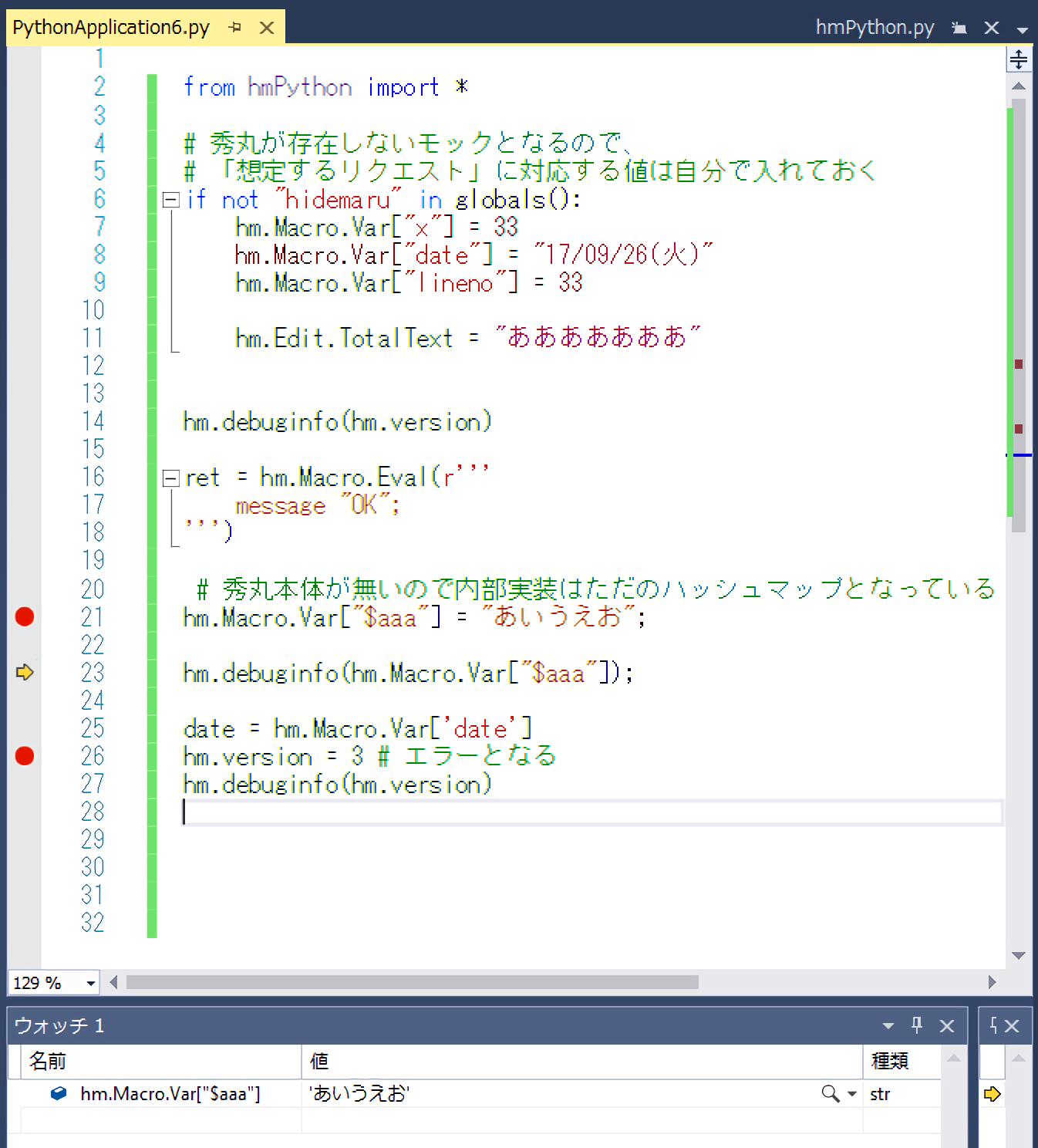The width and height of the screenshot is (1038, 1148).
Task: Open the 129 % zoom level dropdown
Action: [91, 983]
